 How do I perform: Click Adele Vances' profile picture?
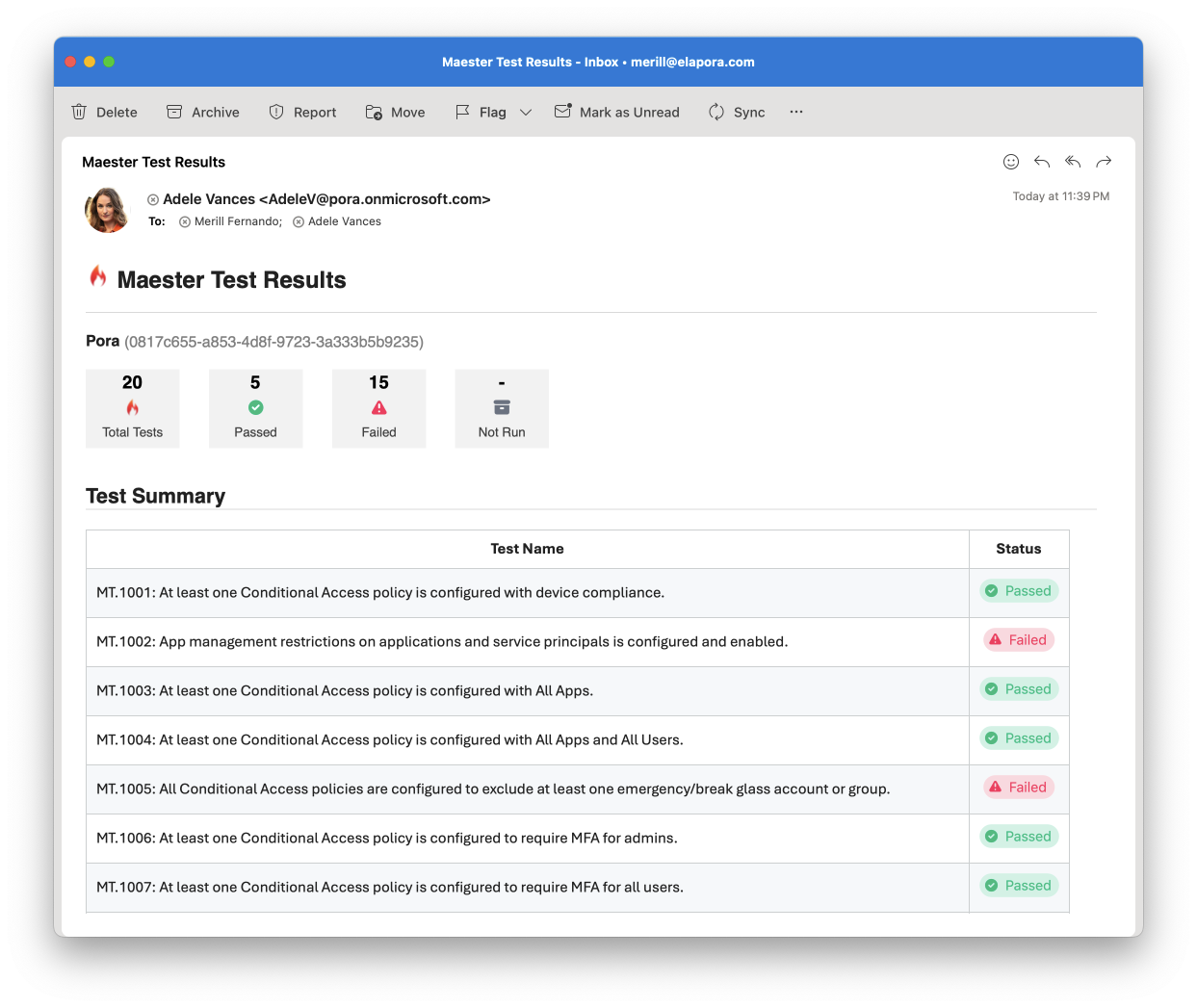click(107, 210)
